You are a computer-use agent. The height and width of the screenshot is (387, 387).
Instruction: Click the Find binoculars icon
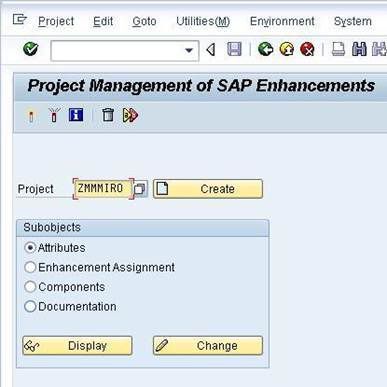[x=359, y=49]
